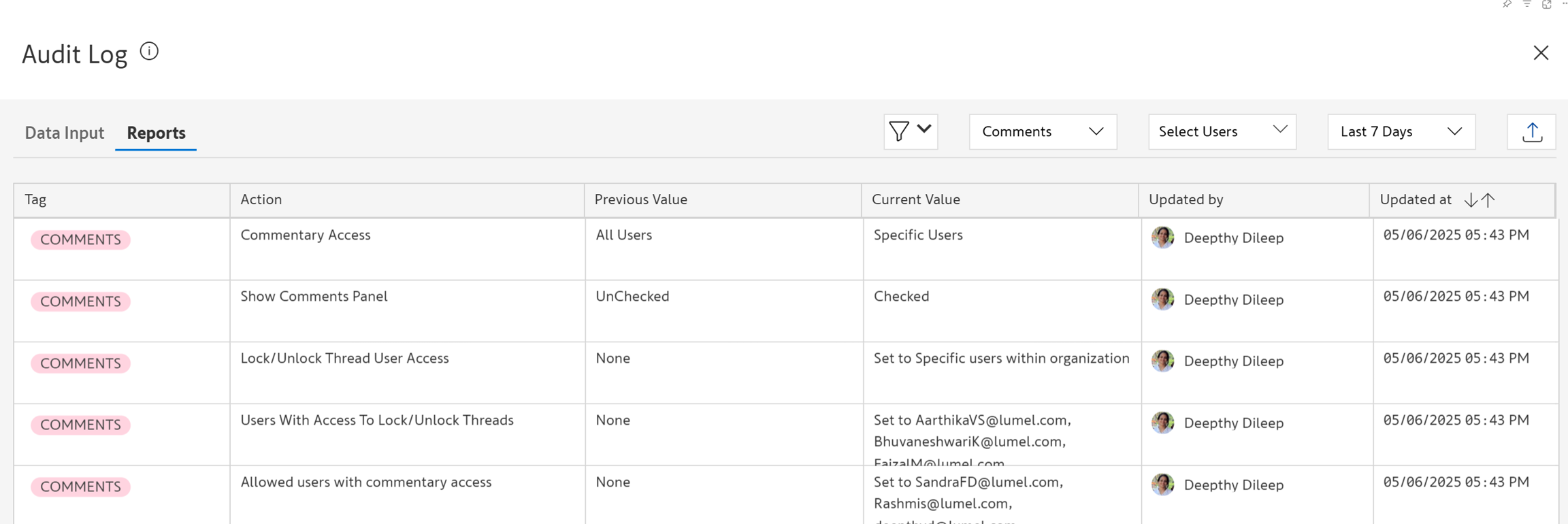Click the Previous Value column header
This screenshot has height=524, width=1568.
point(640,199)
